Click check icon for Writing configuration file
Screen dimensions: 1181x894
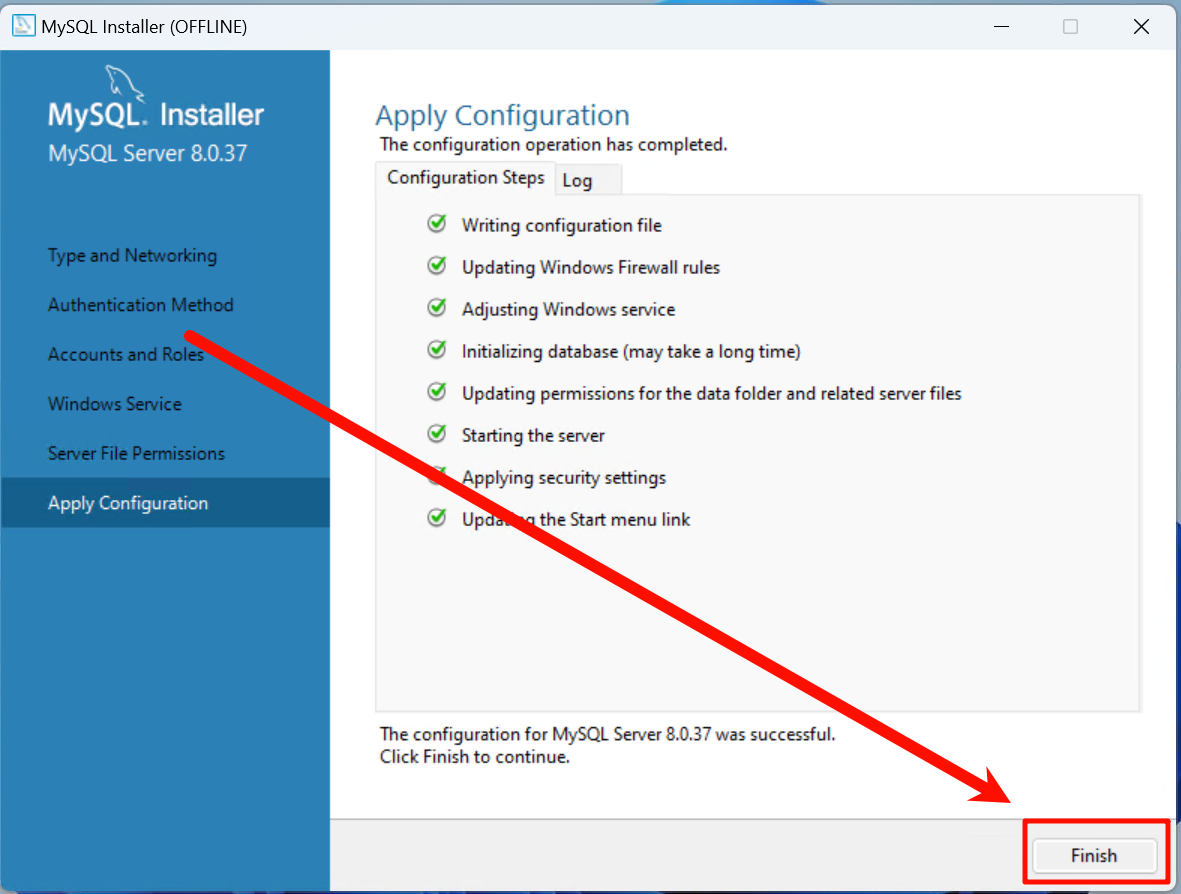click(437, 224)
